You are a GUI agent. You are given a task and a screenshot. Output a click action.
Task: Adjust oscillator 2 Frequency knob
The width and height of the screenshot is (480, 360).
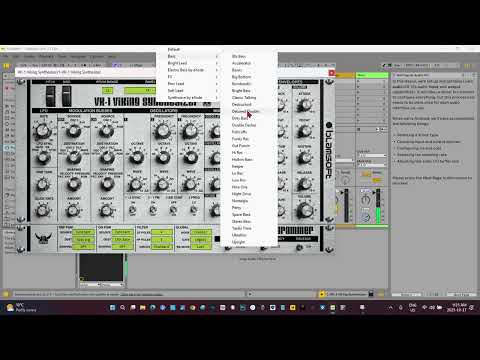point(163,131)
